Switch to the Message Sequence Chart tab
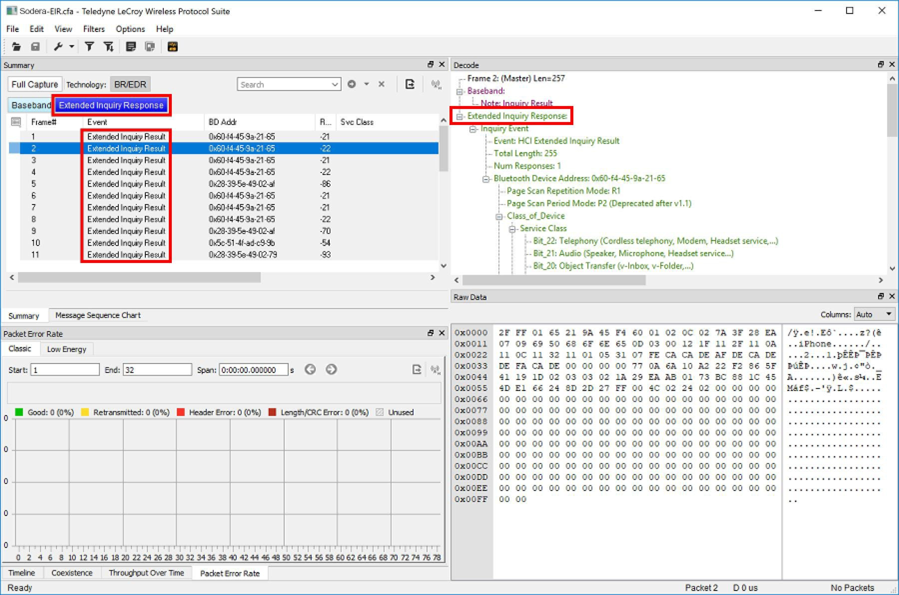 point(97,315)
